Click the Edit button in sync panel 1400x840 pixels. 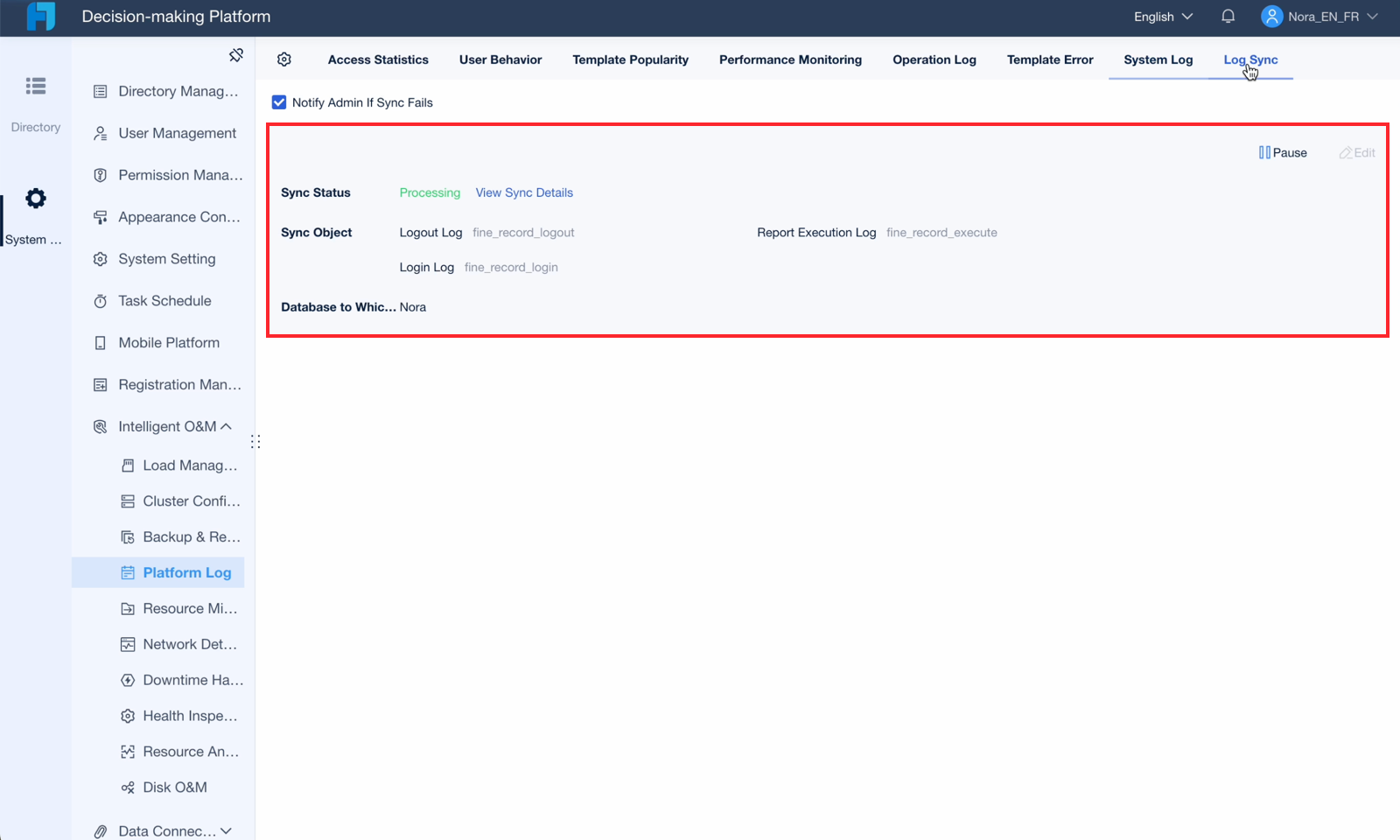(x=1357, y=152)
